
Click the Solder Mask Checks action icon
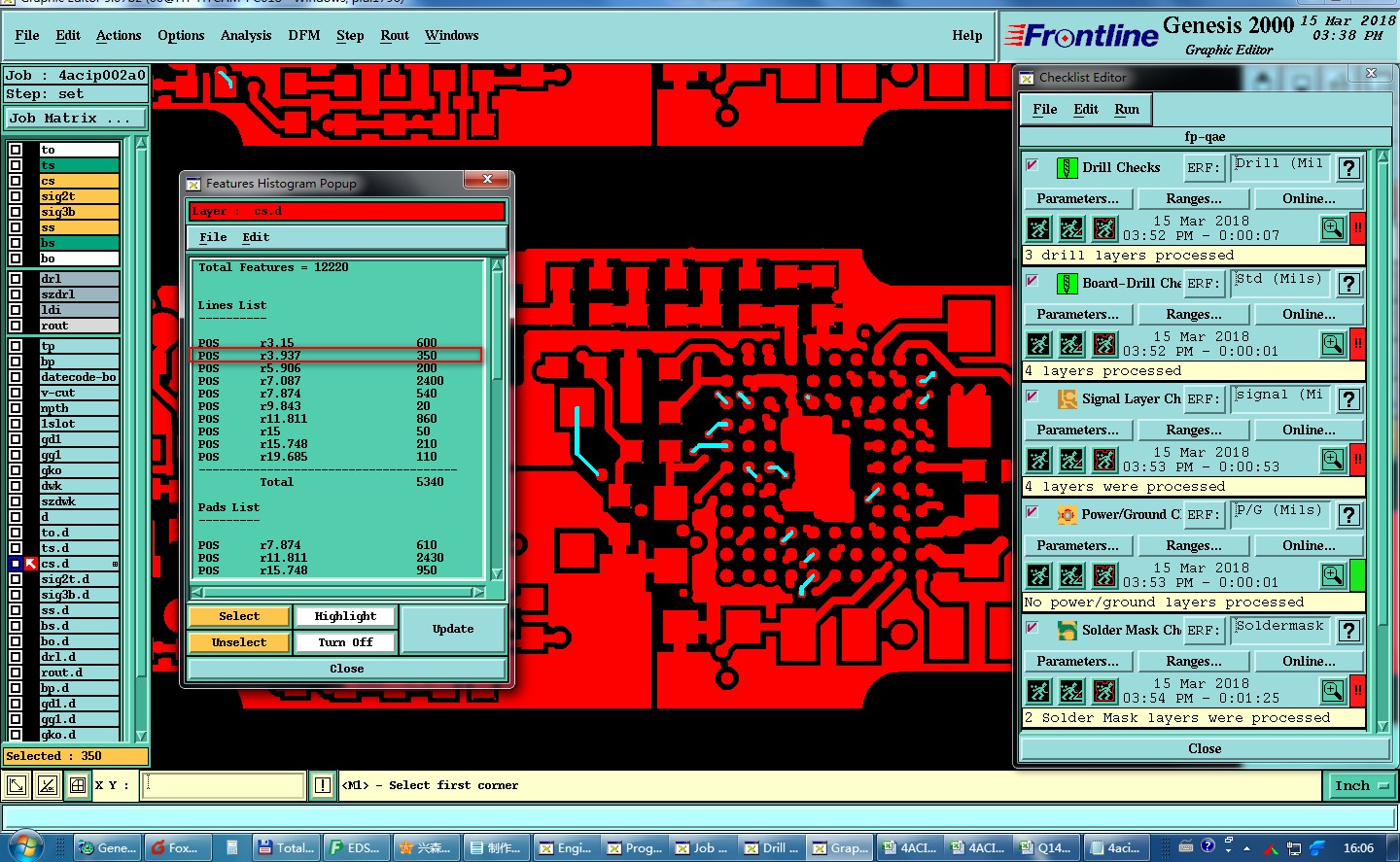1067,630
